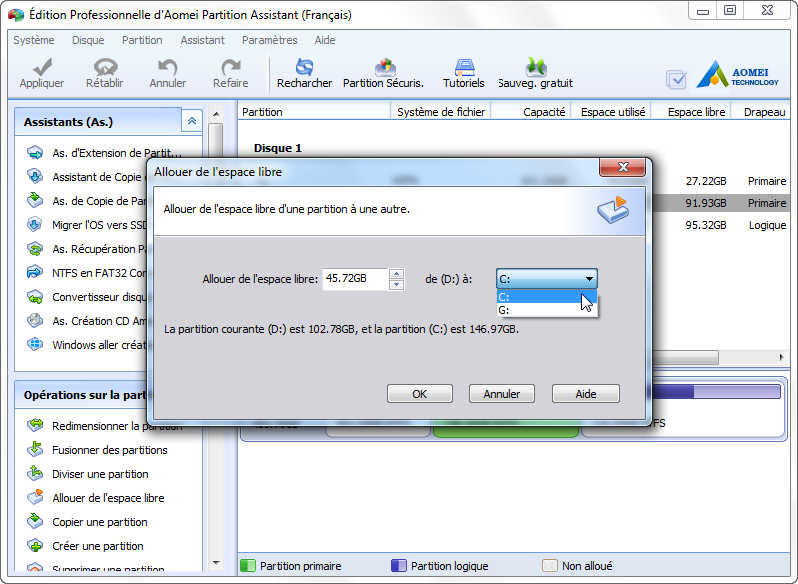Open the Partition menu

click(x=142, y=40)
